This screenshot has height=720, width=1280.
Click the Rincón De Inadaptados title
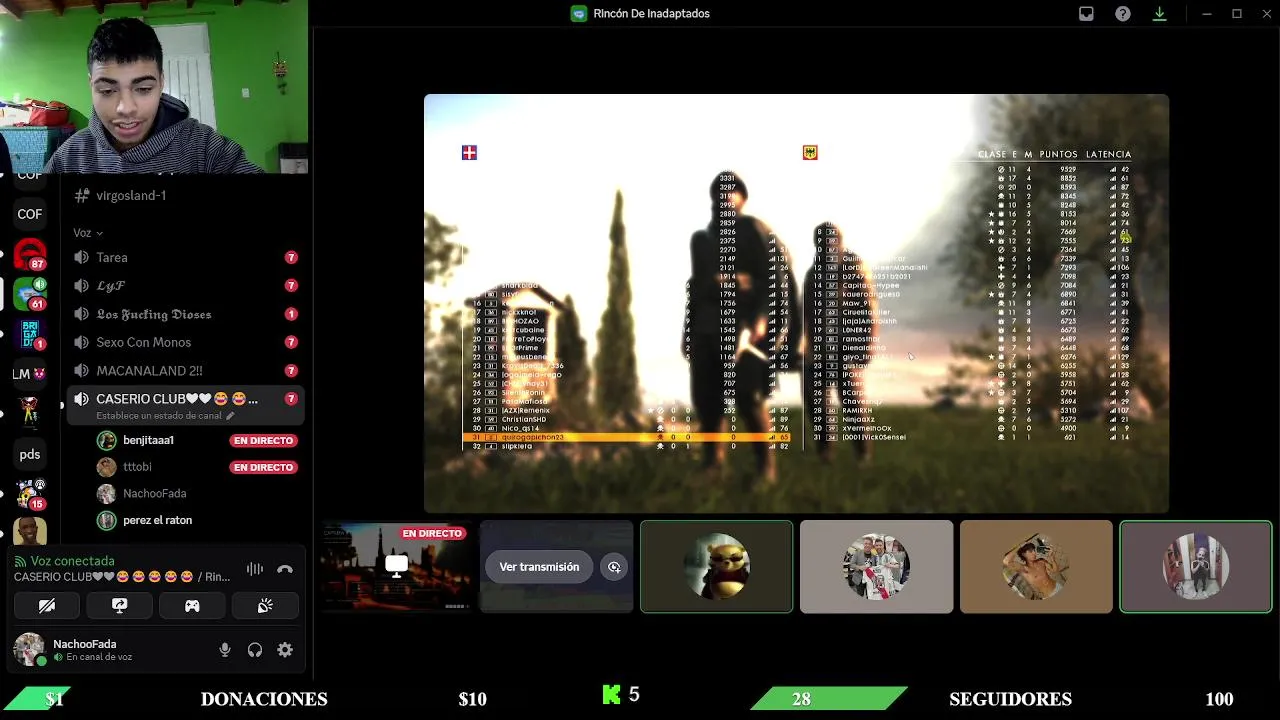(x=651, y=14)
